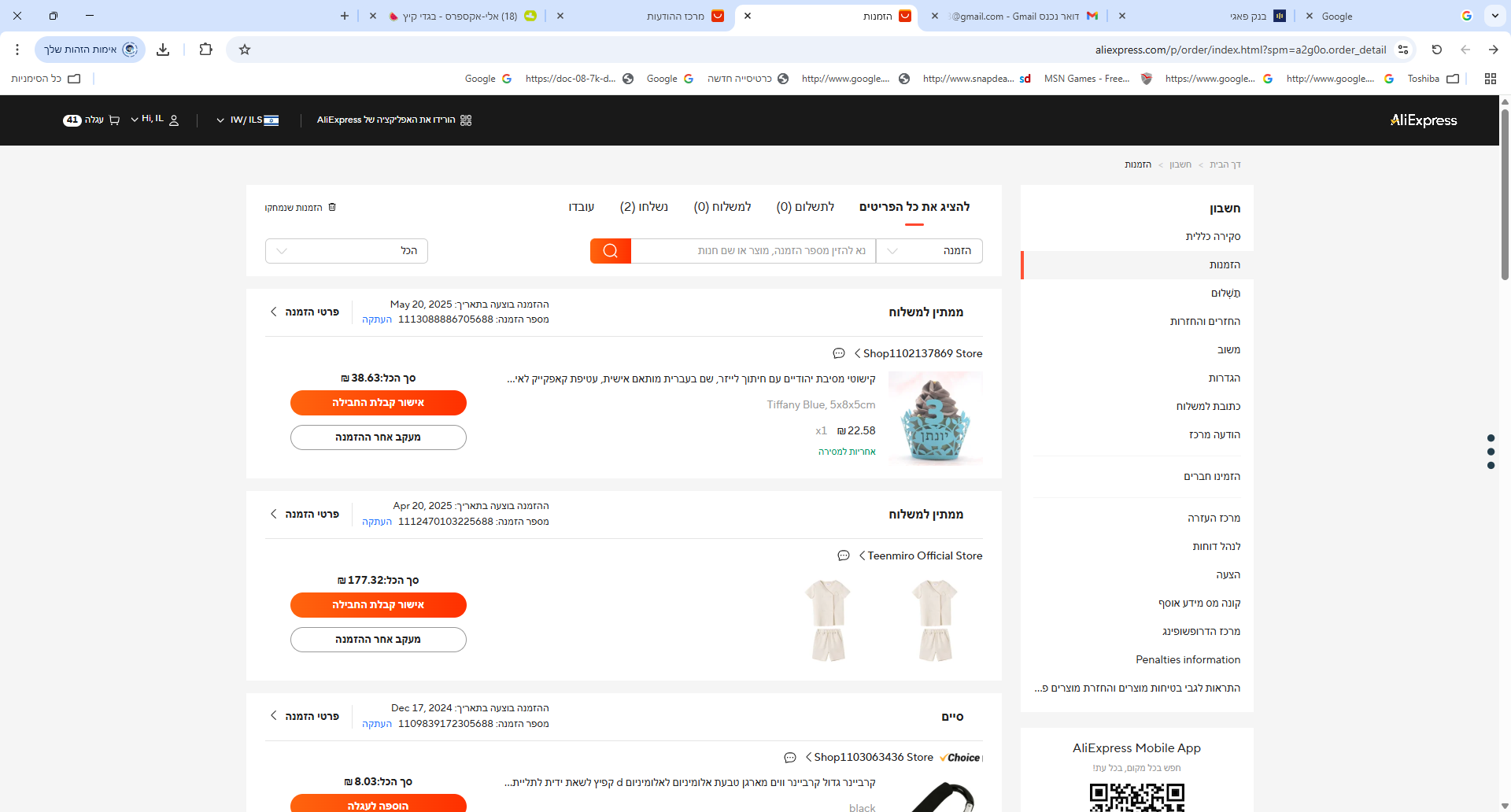1511x812 pixels.
Task: Click the site information icon in address bar
Action: pos(1403,50)
